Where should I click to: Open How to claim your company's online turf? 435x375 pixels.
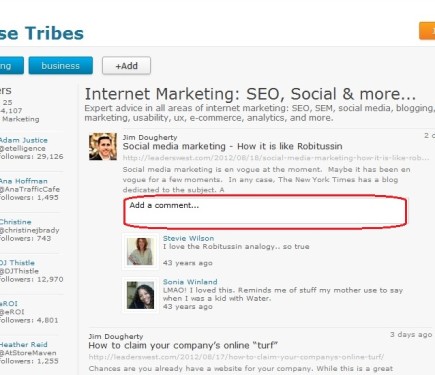(183, 345)
